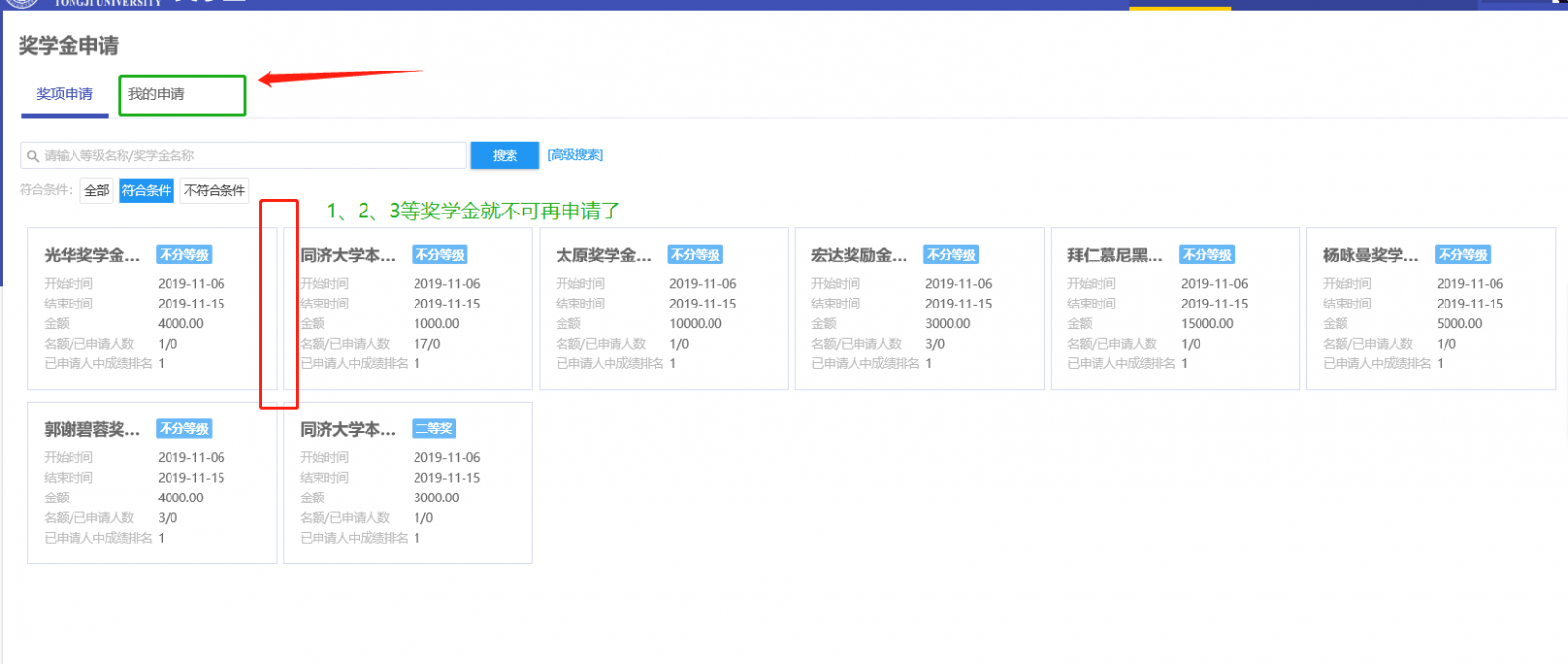Click start date 2019-11-06 on 光华奖学金 card
1568x664 pixels.
191,284
